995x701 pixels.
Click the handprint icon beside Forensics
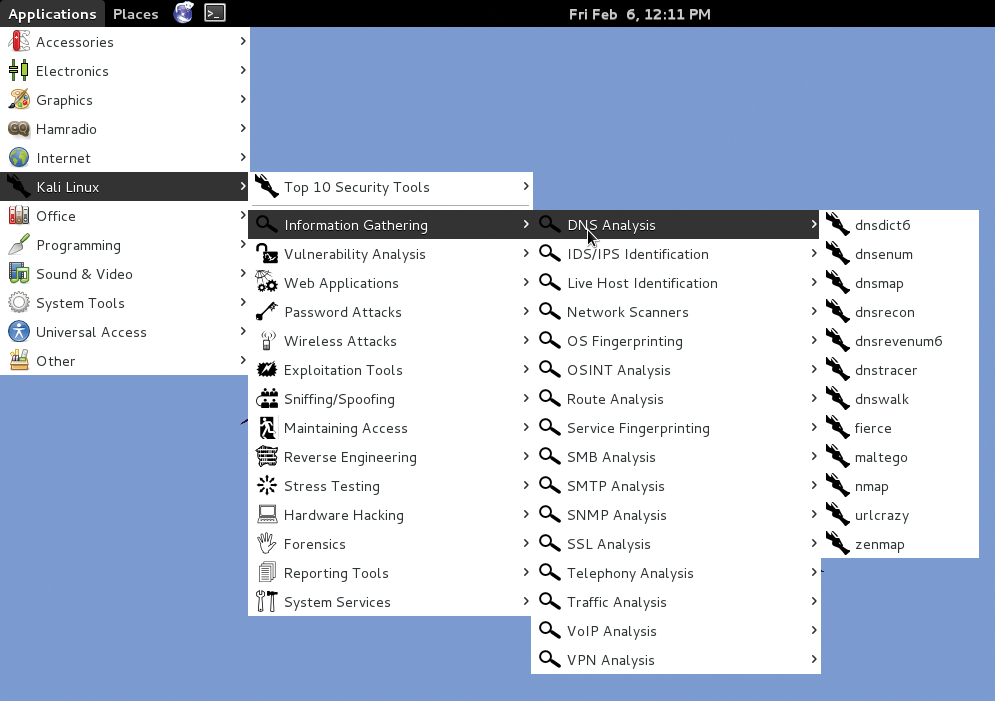click(x=266, y=543)
